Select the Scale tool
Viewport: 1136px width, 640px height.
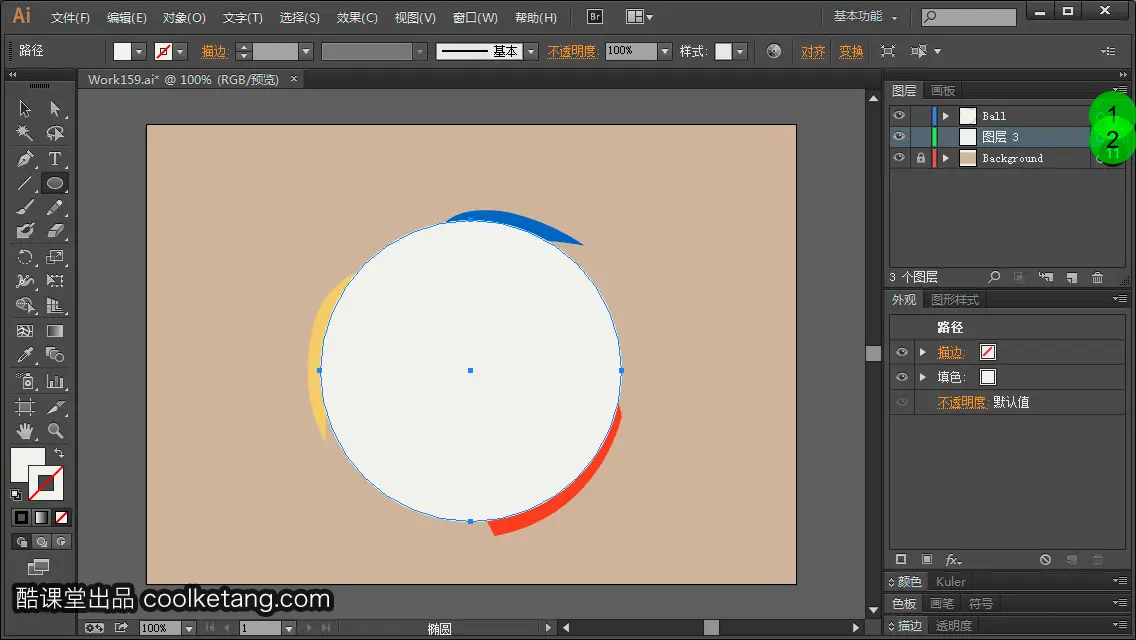[55, 257]
